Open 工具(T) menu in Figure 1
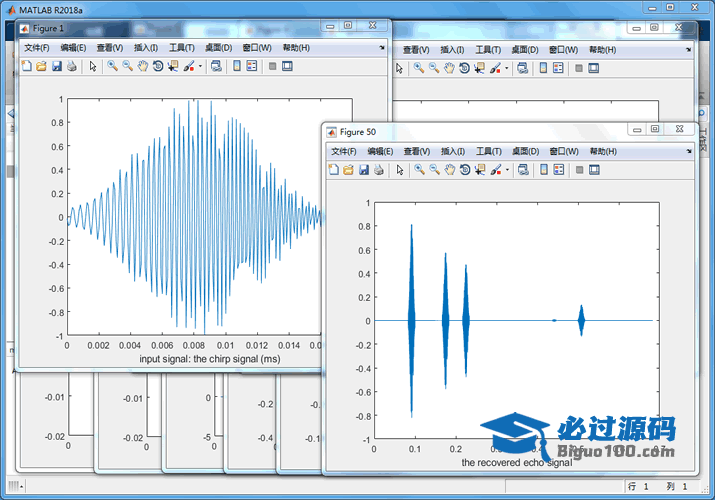This screenshot has height=500, width=715. (182, 48)
